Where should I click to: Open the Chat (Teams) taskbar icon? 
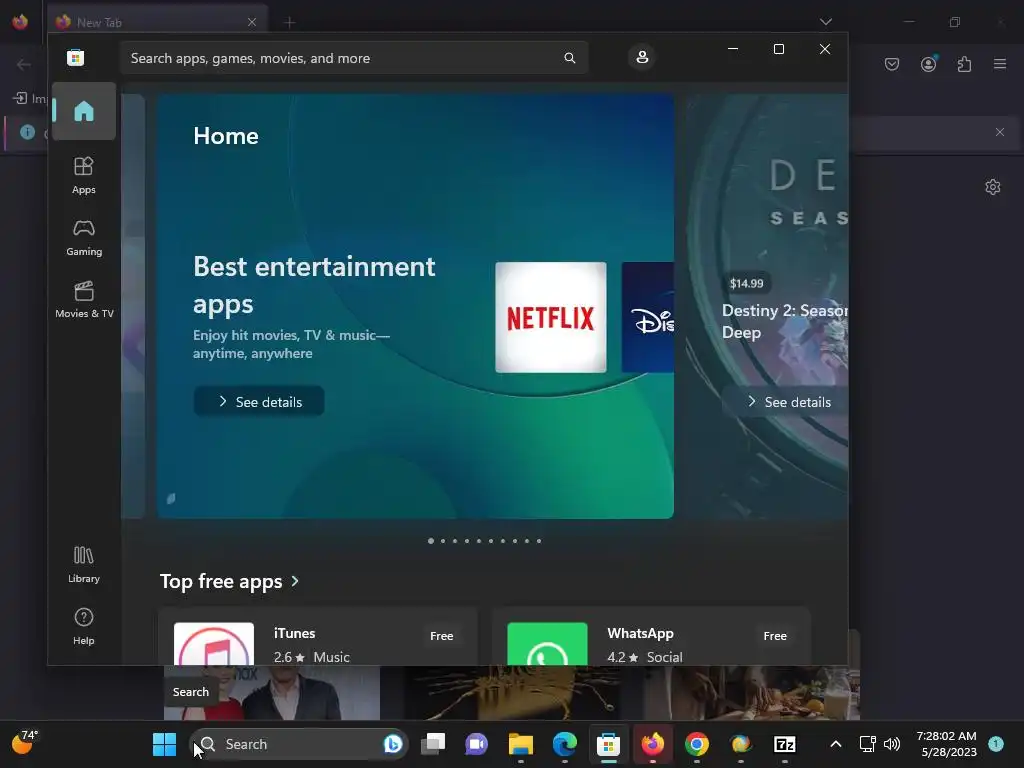[x=477, y=744]
